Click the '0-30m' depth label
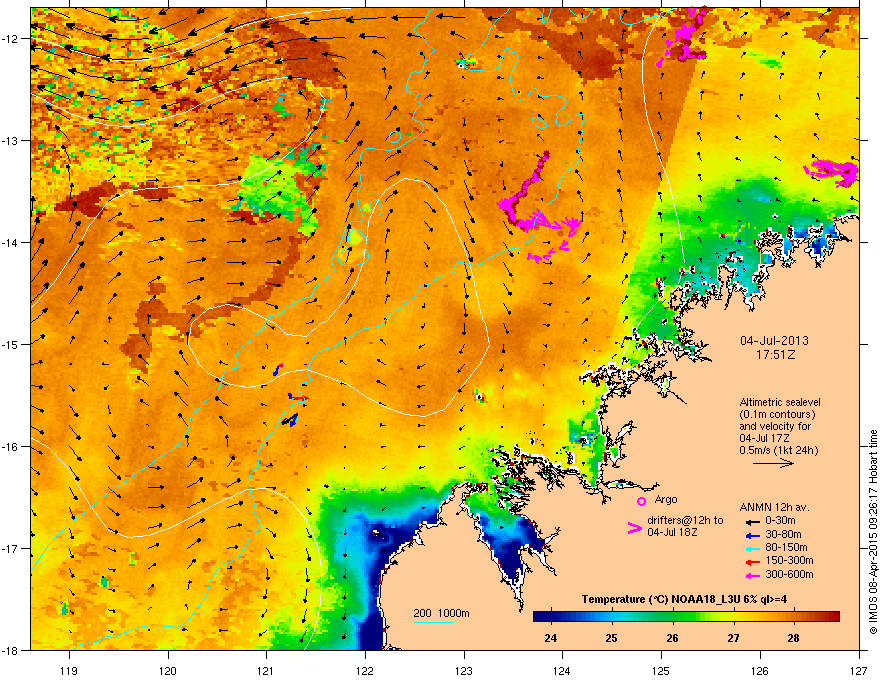This screenshot has height=680, width=880. [780, 521]
